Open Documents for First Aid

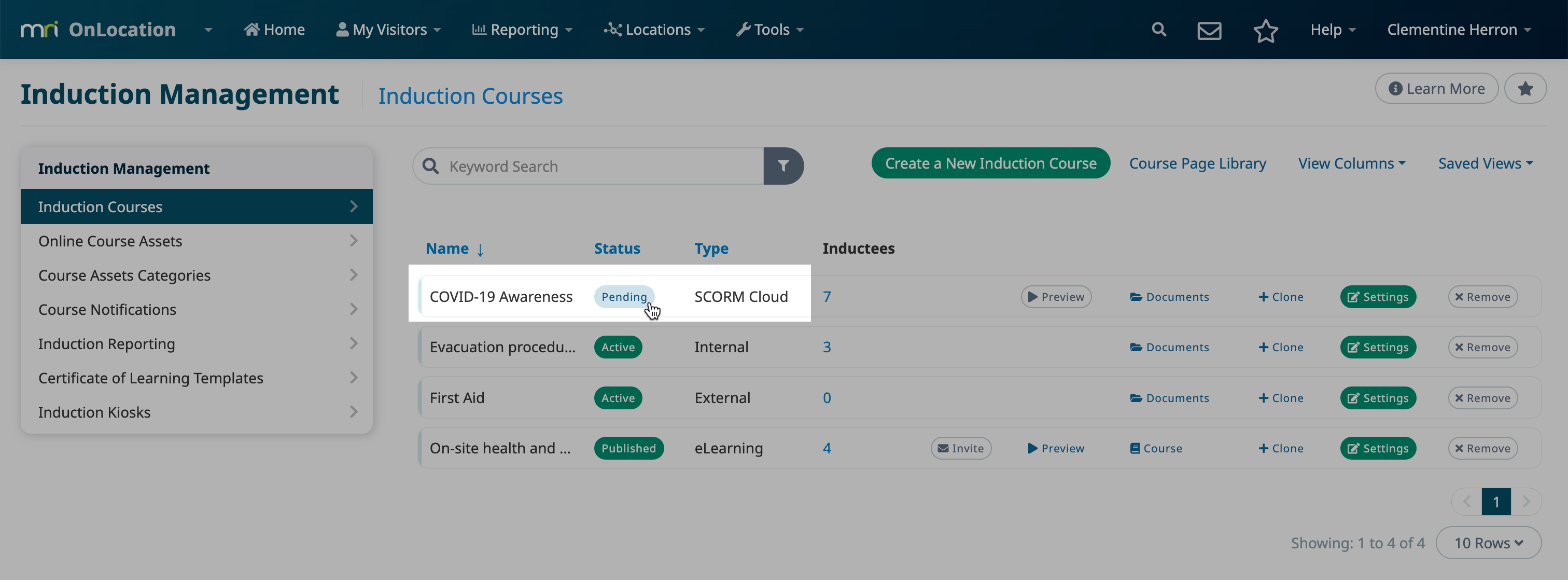1169,398
